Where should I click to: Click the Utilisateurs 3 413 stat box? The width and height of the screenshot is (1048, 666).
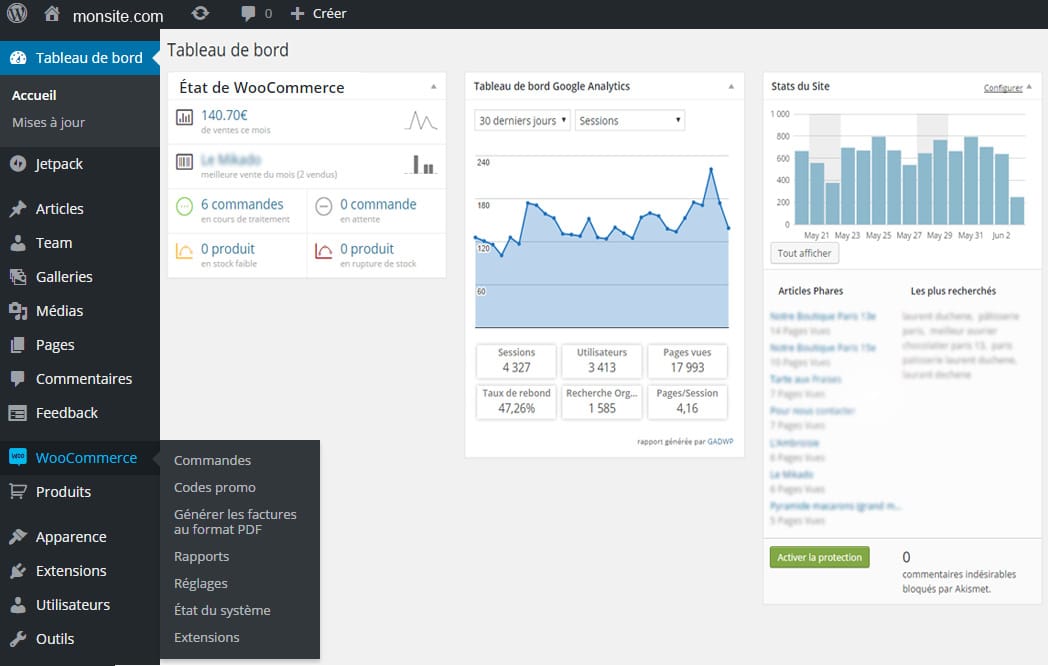point(602,361)
